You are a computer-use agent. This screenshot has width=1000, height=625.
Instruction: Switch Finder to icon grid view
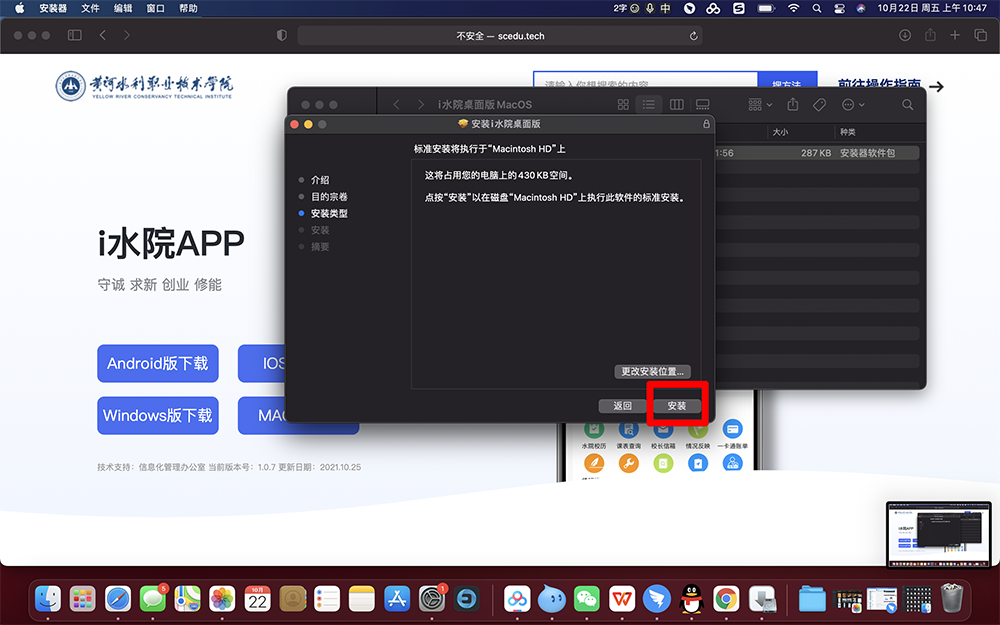tap(623, 105)
